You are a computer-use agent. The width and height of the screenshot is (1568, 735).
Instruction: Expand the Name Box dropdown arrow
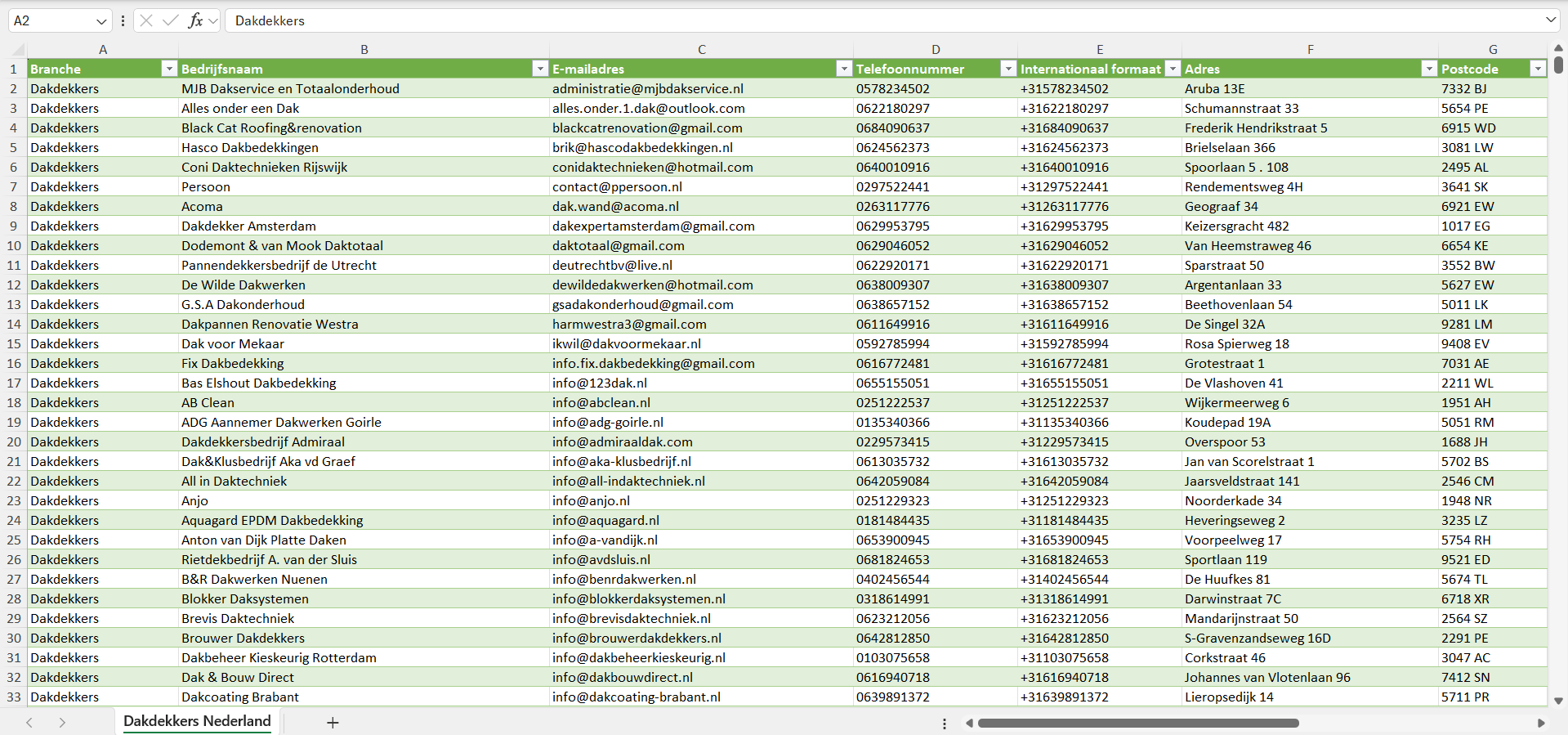point(101,21)
